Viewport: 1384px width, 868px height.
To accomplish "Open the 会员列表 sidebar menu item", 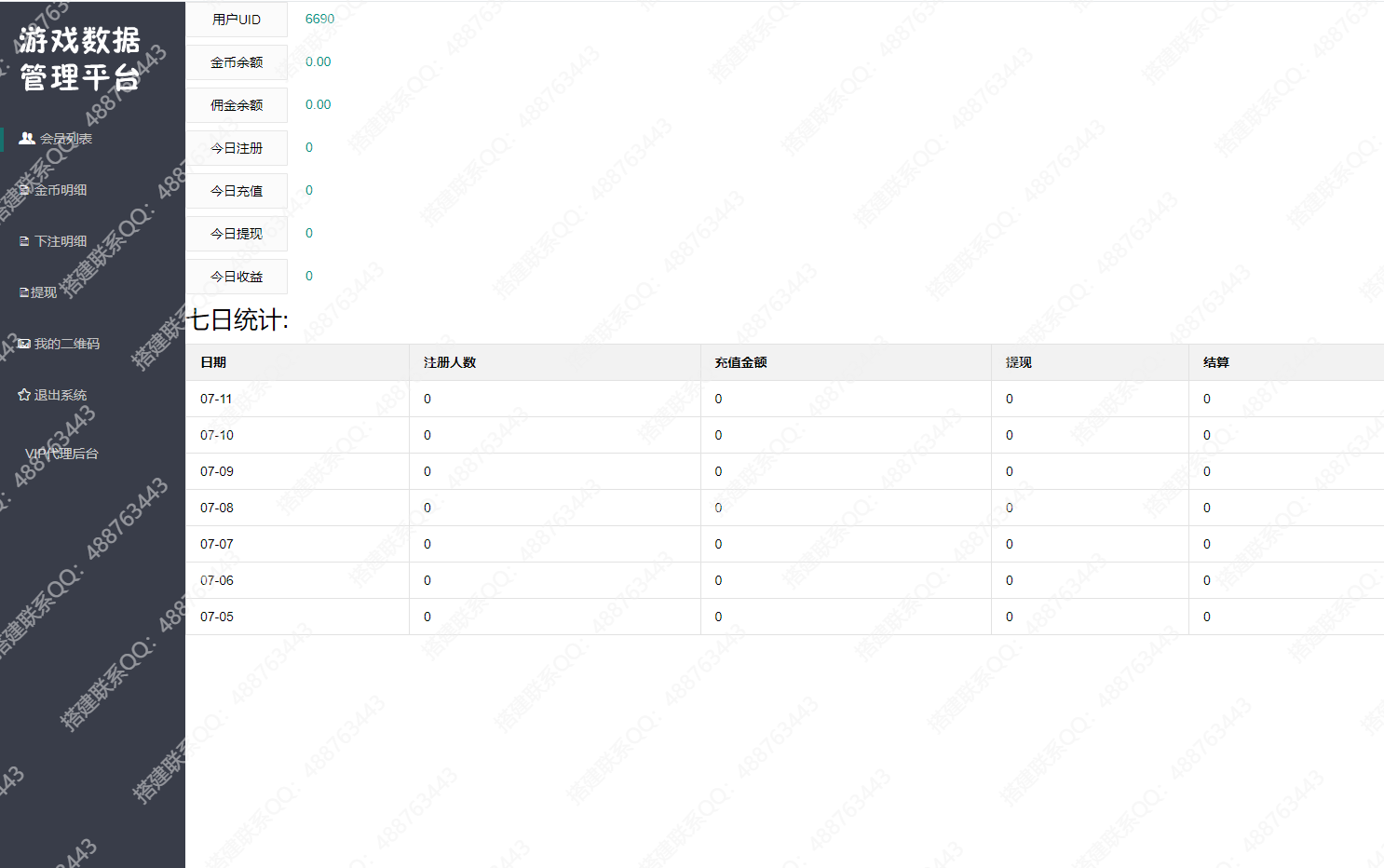I will click(65, 139).
